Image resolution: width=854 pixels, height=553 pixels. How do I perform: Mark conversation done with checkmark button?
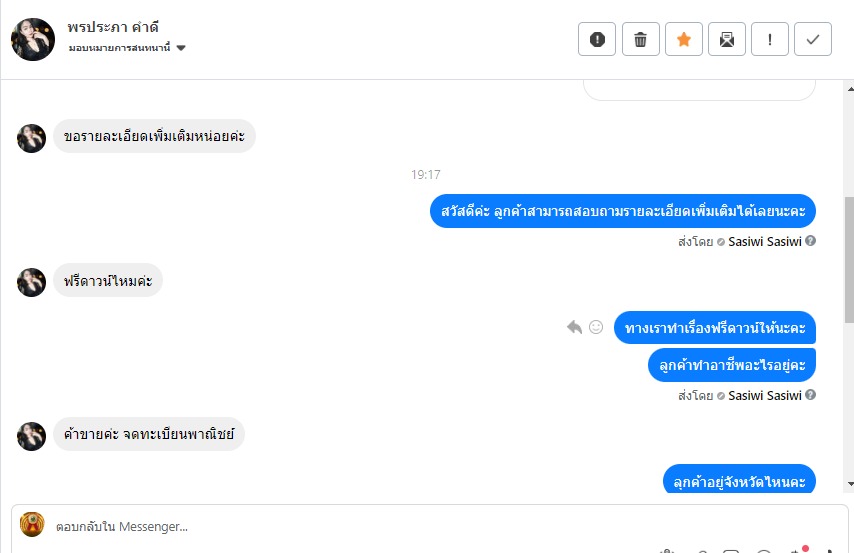pyautogui.click(x=813, y=39)
